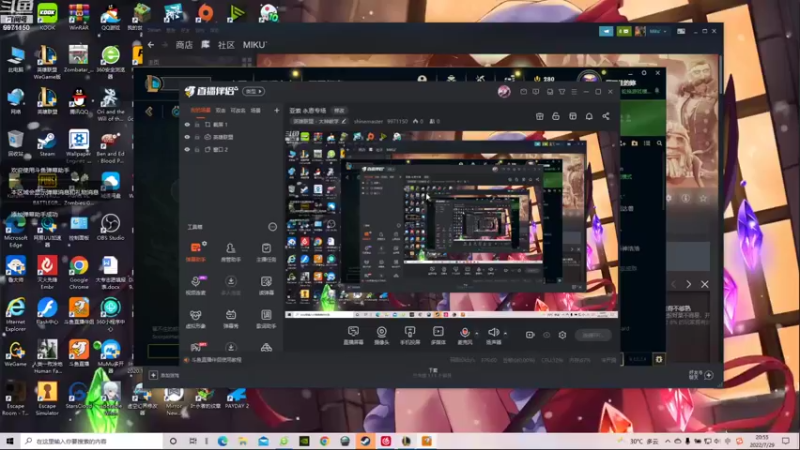800x450 pixels.
Task: Open the streamer tasks tool
Action: (266, 252)
